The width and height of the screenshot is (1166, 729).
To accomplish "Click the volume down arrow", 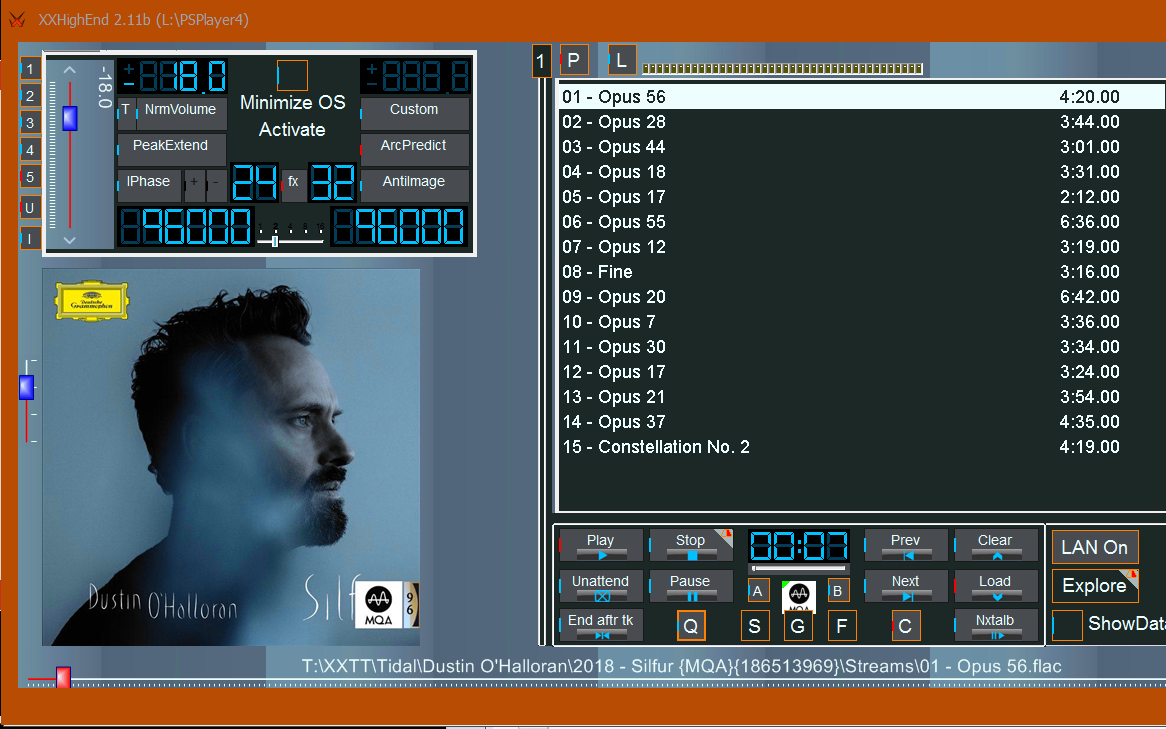I will click(70, 240).
